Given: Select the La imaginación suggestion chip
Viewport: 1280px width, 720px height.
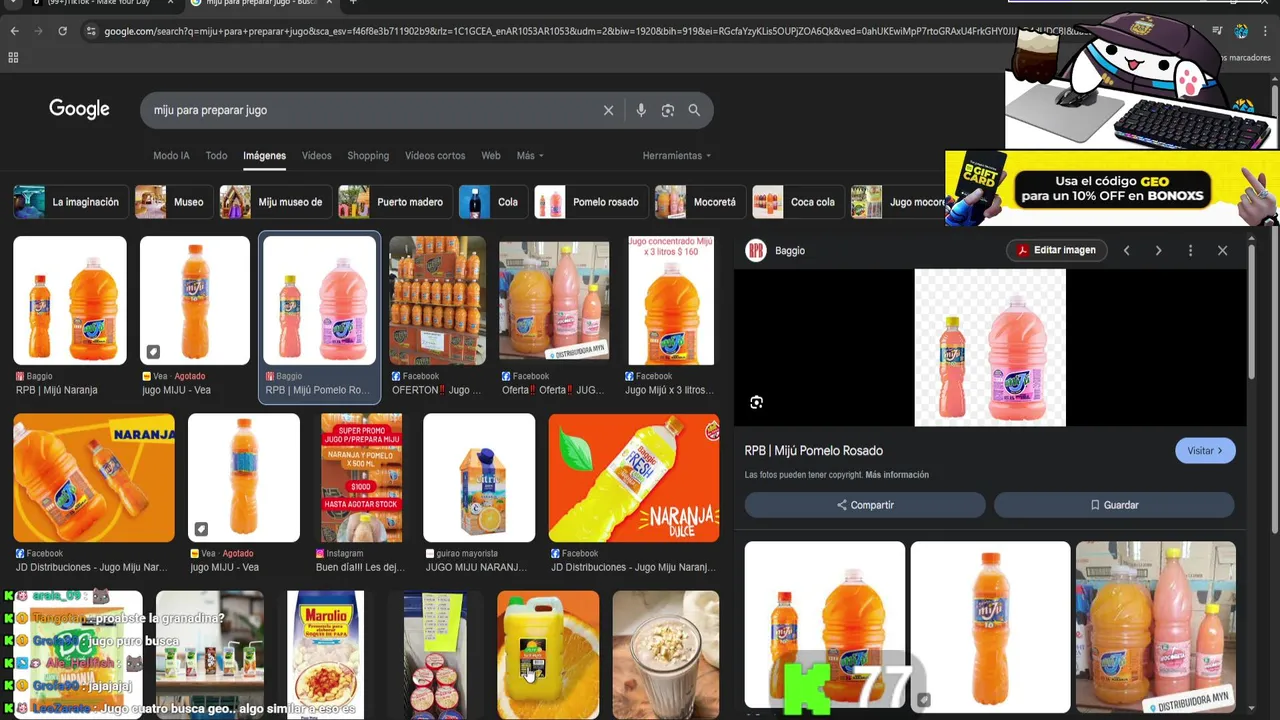Looking at the screenshot, I should click(70, 202).
